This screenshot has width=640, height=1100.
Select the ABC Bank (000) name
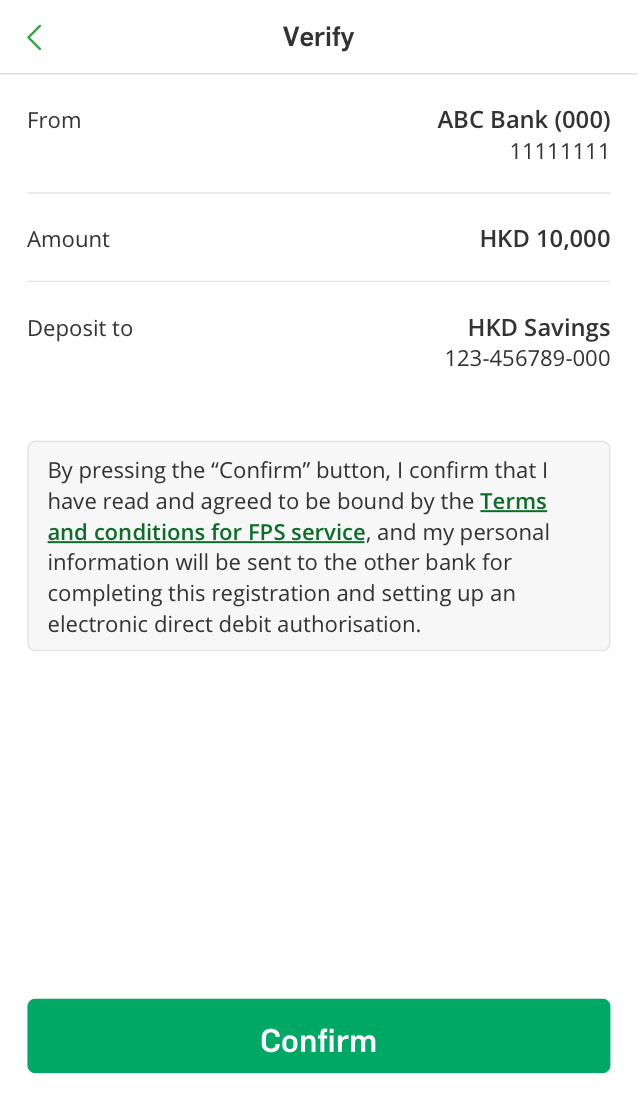[523, 121]
